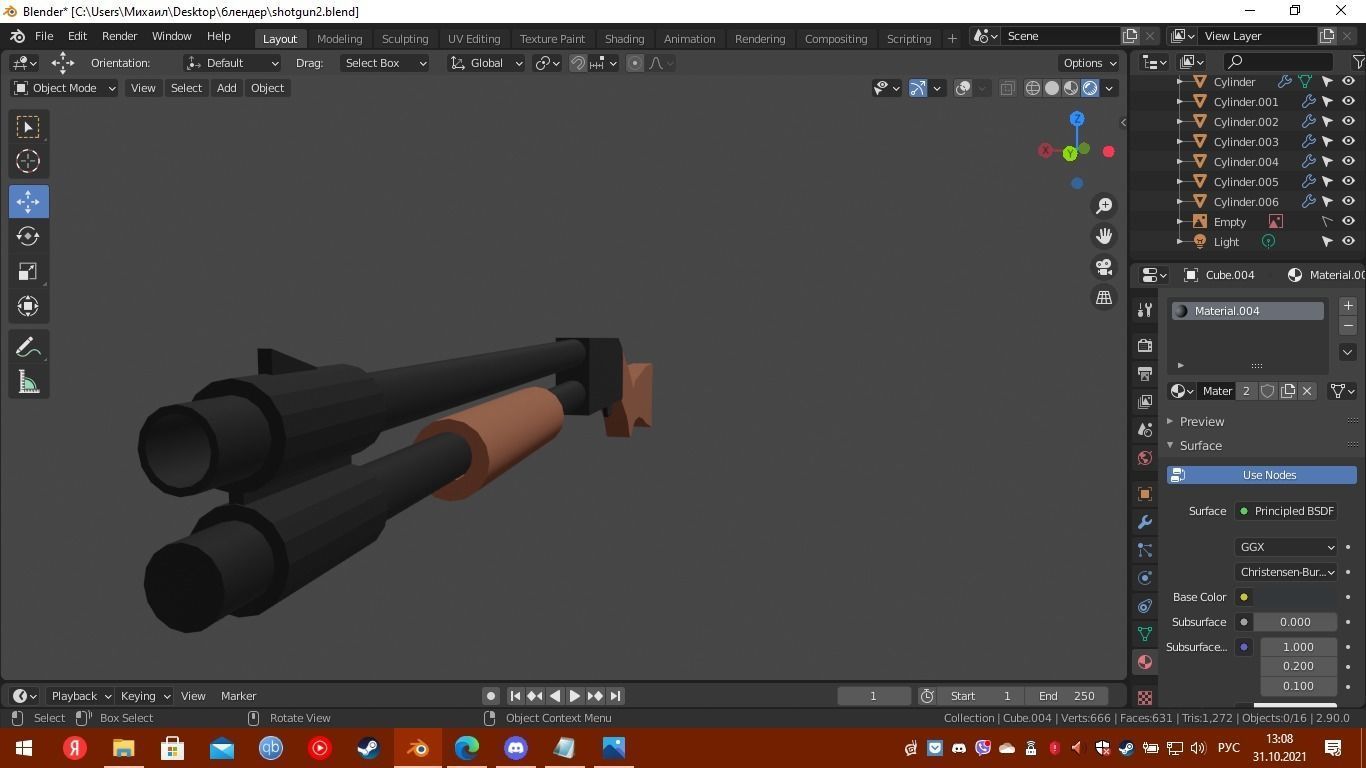Adjust Subsurface radius 1.000 field
This screenshot has height=768, width=1366.
(x=1298, y=647)
